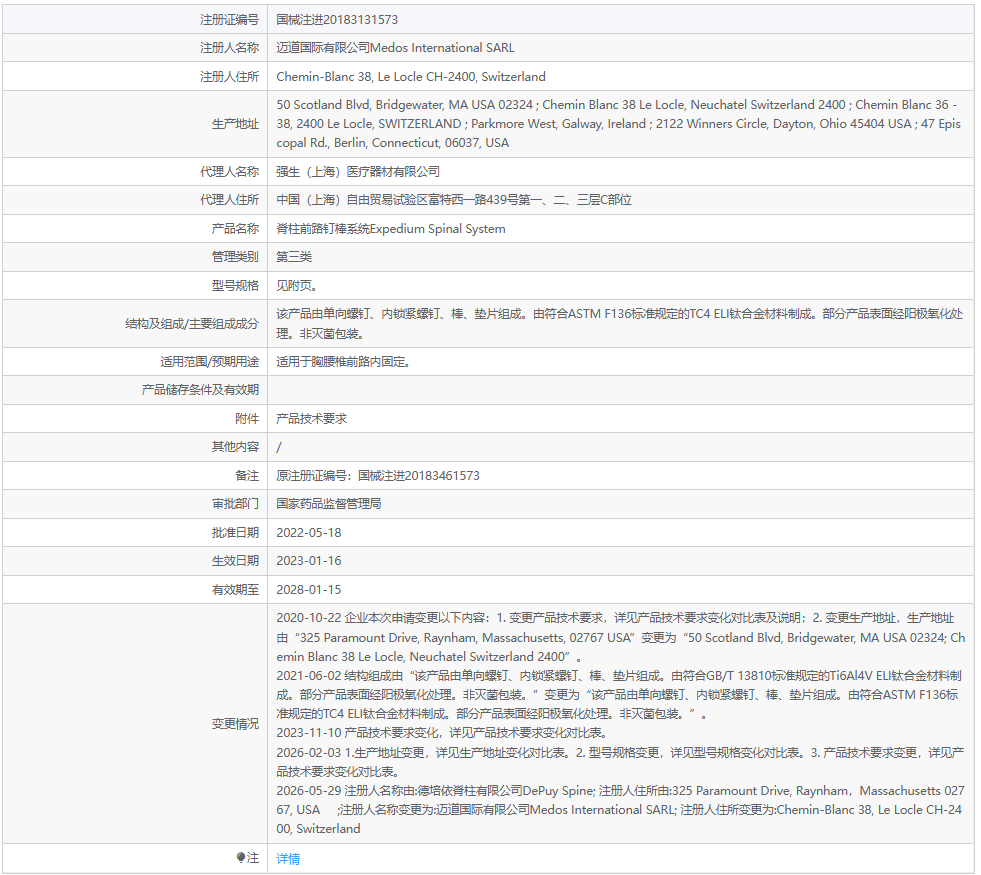Click the remark 原注册证编号：国械注进20183461573
981x875 pixels.
pos(378,475)
